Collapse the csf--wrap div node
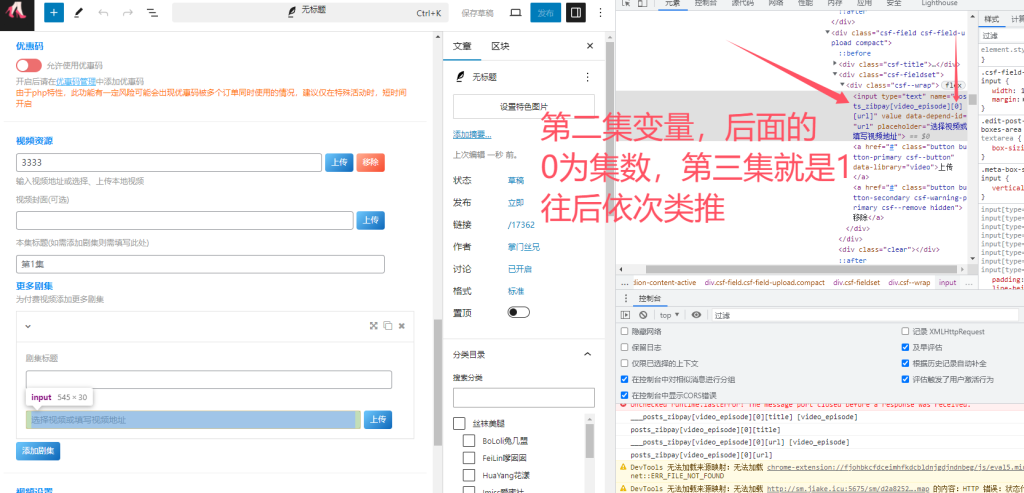The width and height of the screenshot is (1024, 493). tap(842, 85)
